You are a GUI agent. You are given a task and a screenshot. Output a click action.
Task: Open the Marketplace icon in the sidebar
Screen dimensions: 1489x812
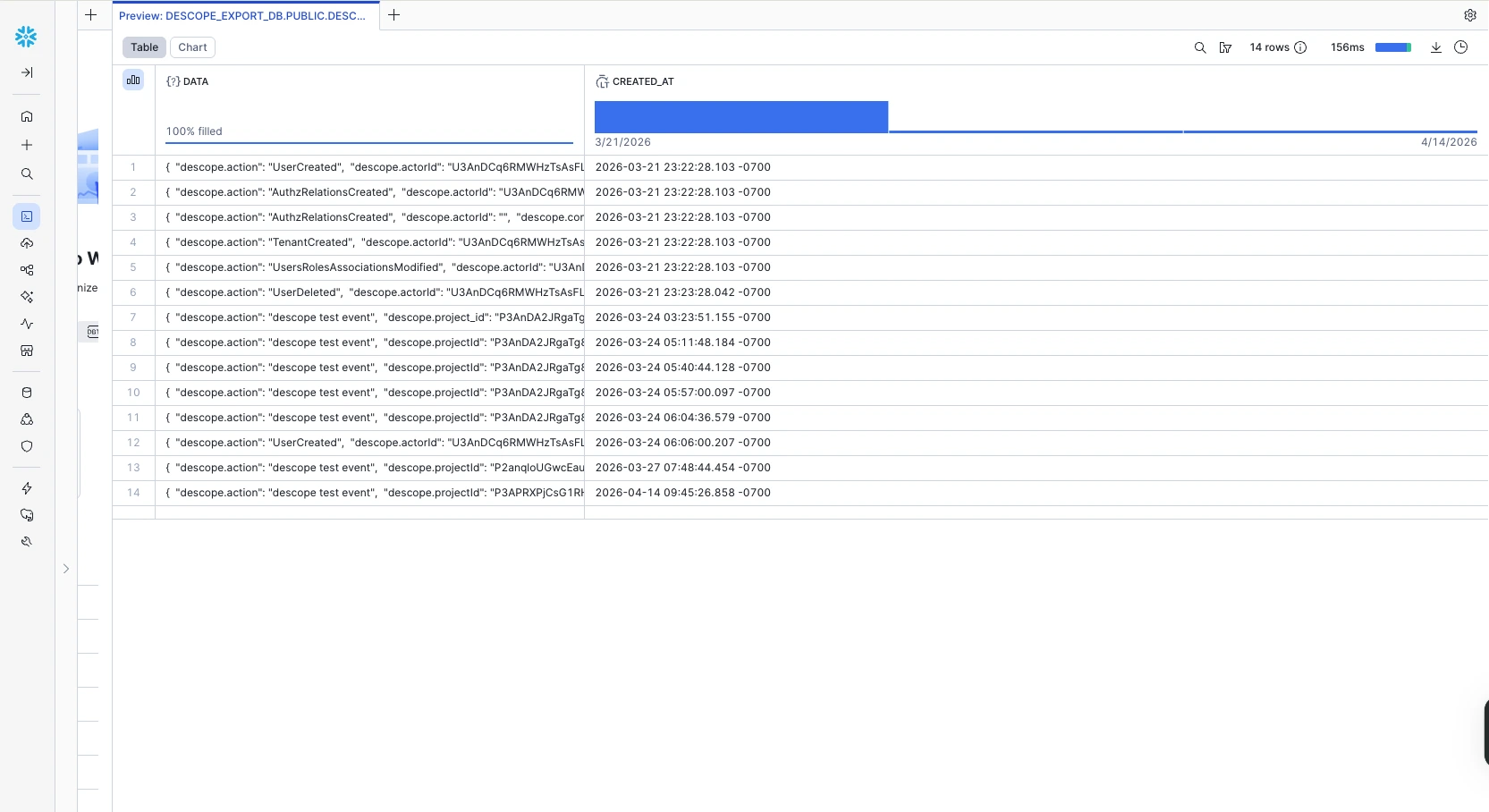coord(27,351)
